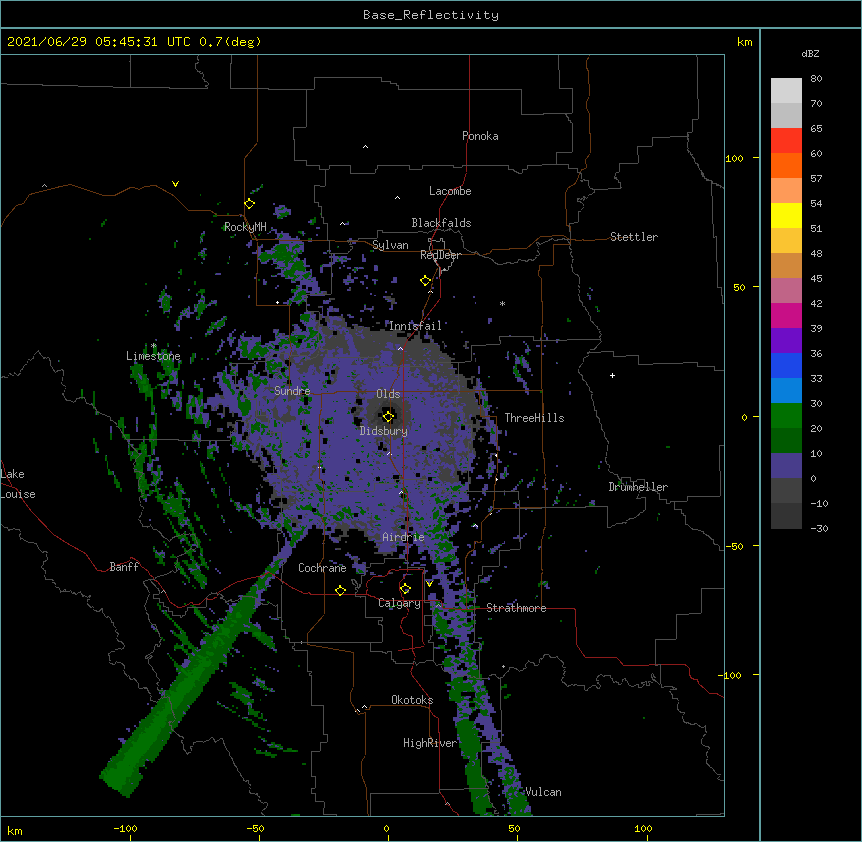Click the Banff town label

coord(124,567)
